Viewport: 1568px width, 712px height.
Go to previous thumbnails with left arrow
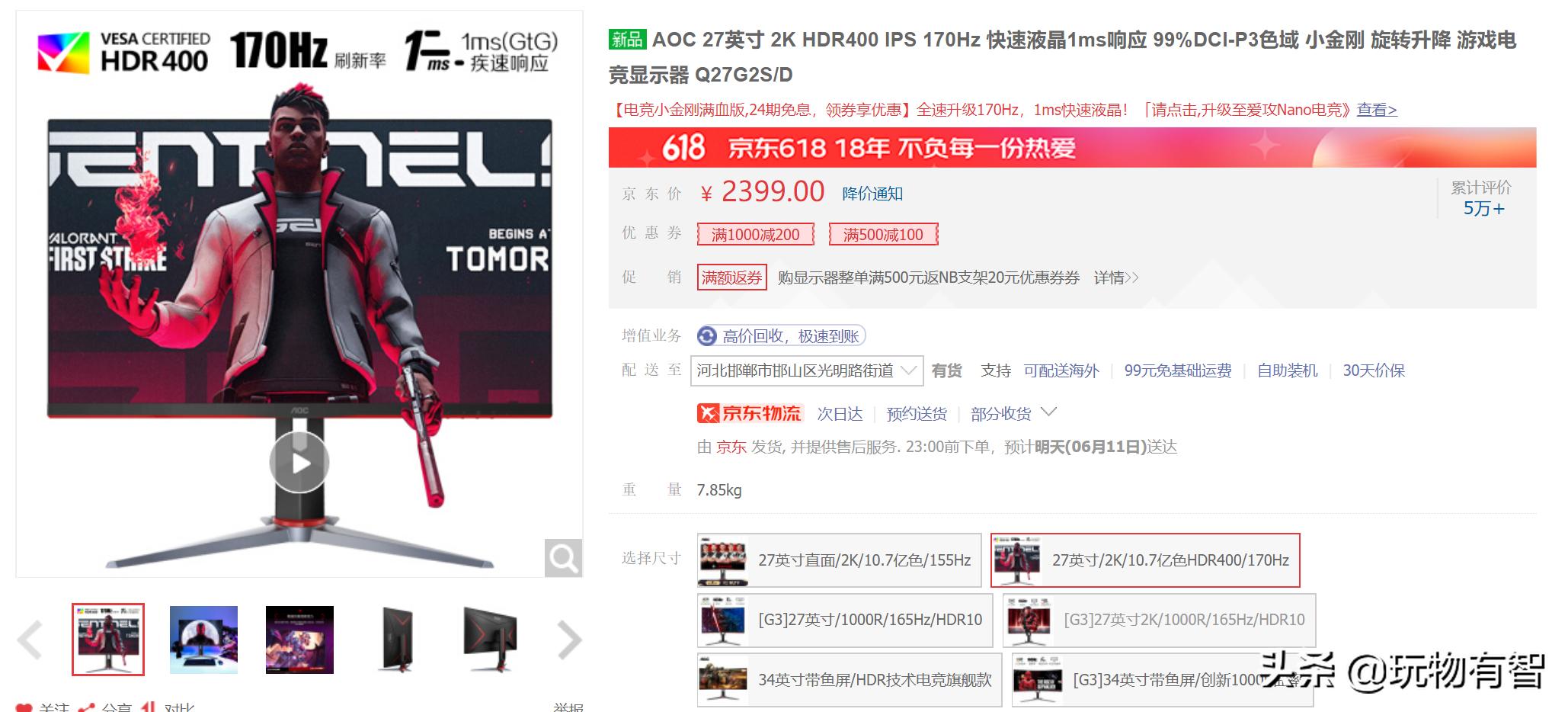[x=30, y=640]
